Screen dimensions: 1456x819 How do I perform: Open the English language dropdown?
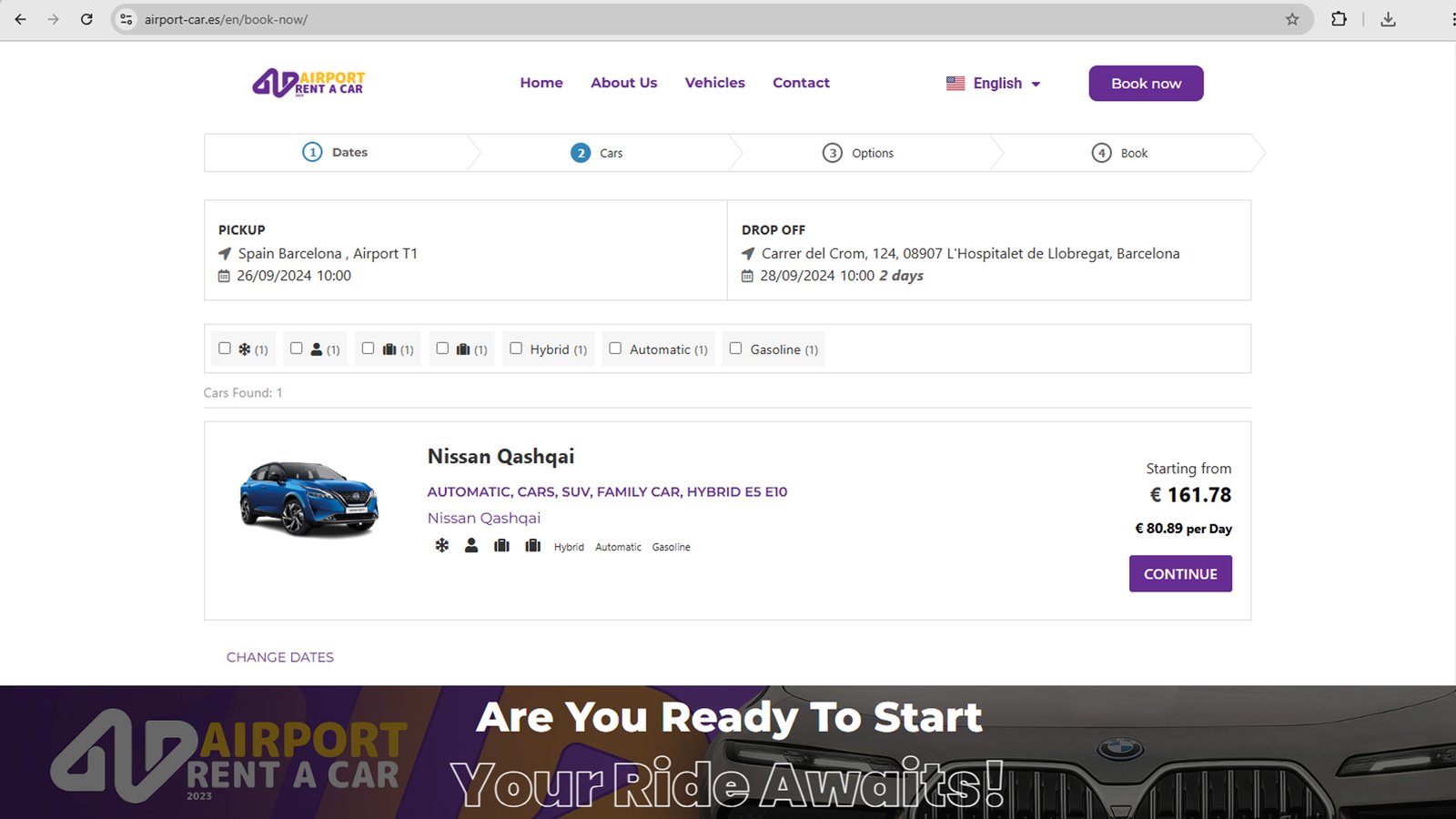(x=994, y=83)
